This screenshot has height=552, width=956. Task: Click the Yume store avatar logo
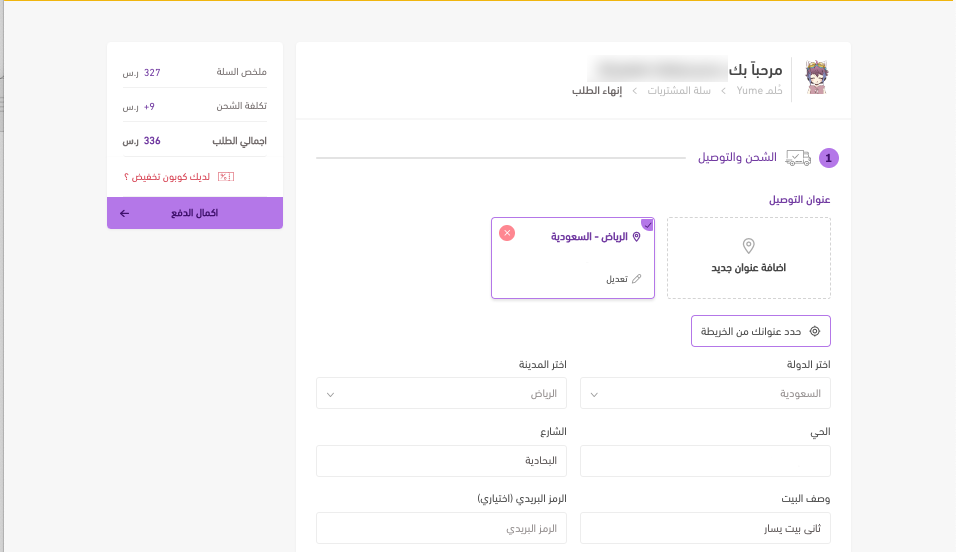point(818,78)
